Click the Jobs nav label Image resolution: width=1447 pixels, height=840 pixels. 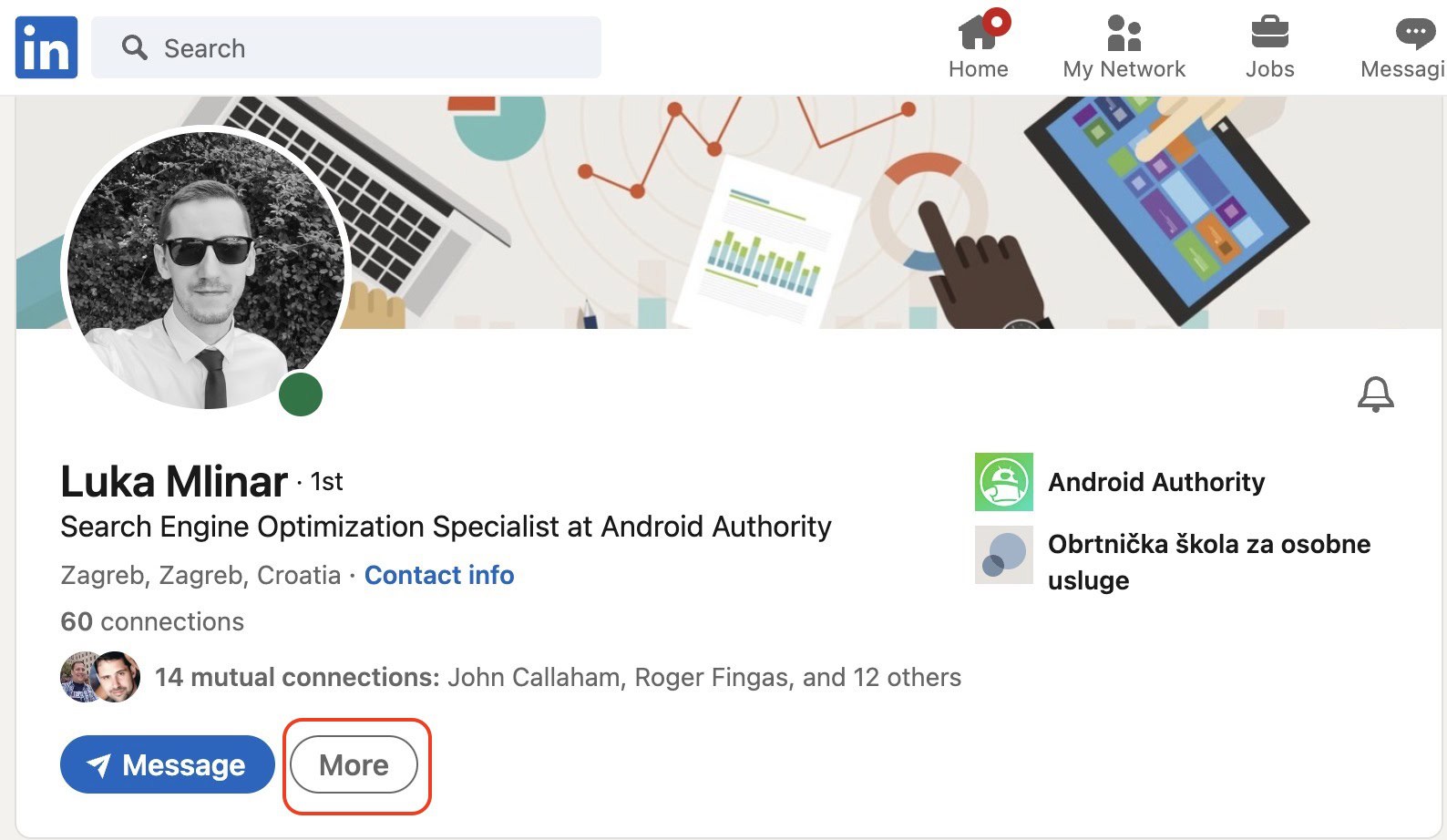click(1269, 69)
